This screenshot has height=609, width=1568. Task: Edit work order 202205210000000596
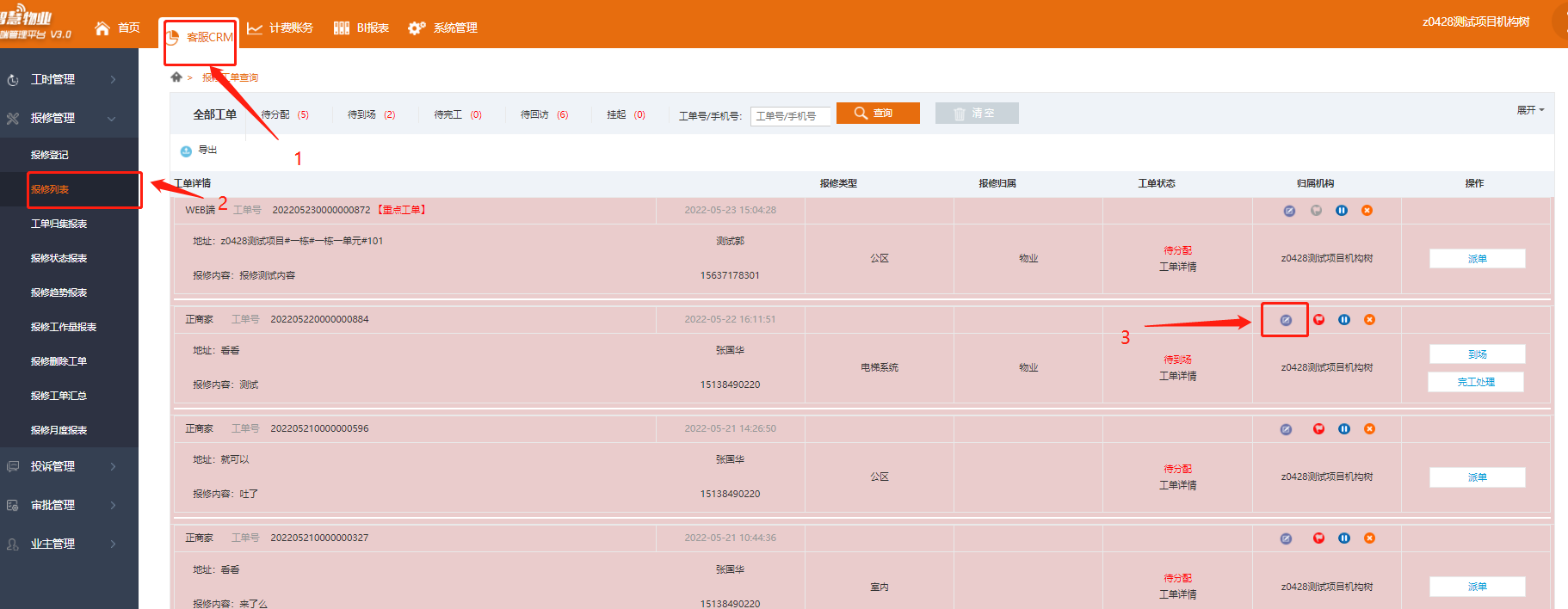coord(1286,429)
